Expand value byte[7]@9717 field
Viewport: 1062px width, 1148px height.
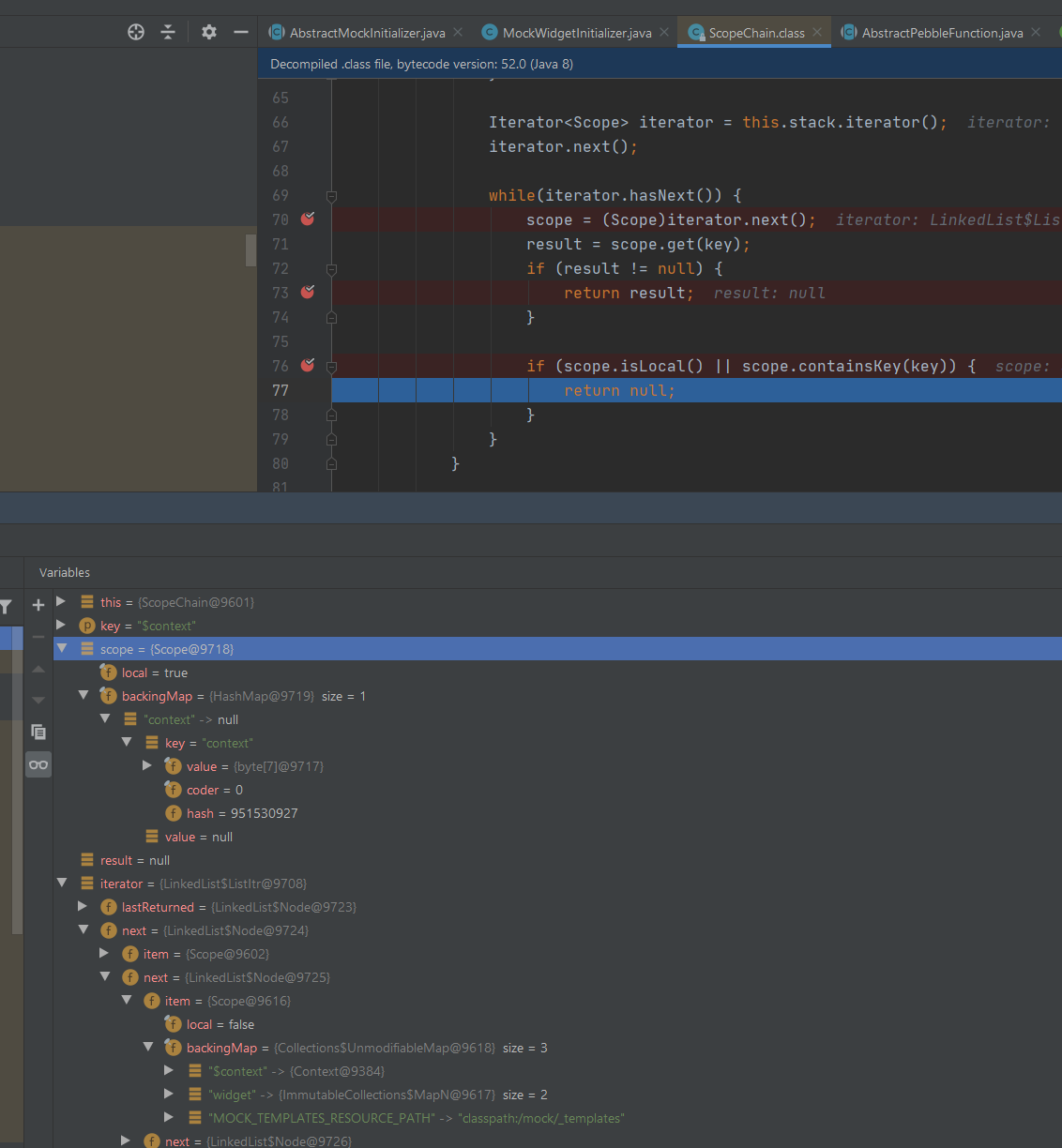click(x=147, y=765)
